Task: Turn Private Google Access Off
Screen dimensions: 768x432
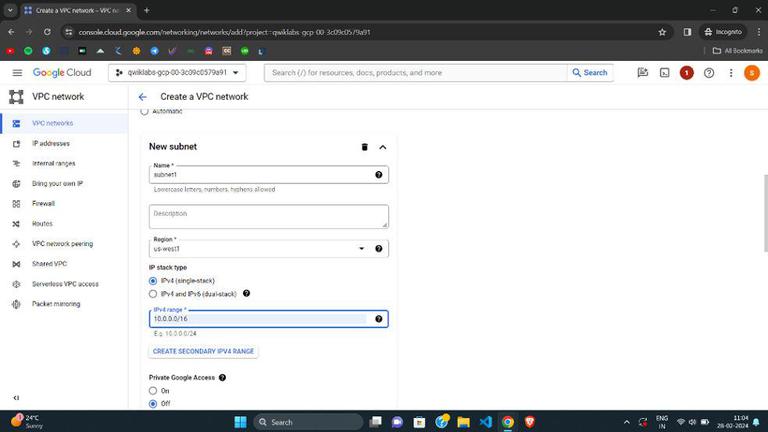Action: click(x=153, y=404)
